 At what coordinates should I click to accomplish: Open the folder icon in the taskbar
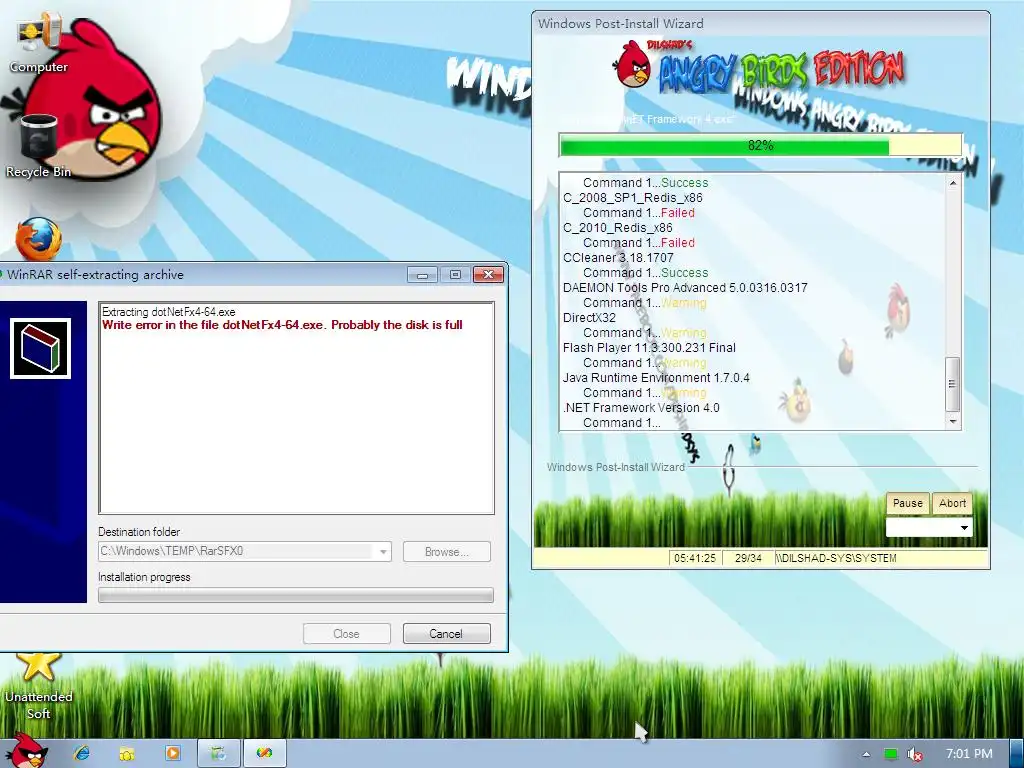coord(127,753)
